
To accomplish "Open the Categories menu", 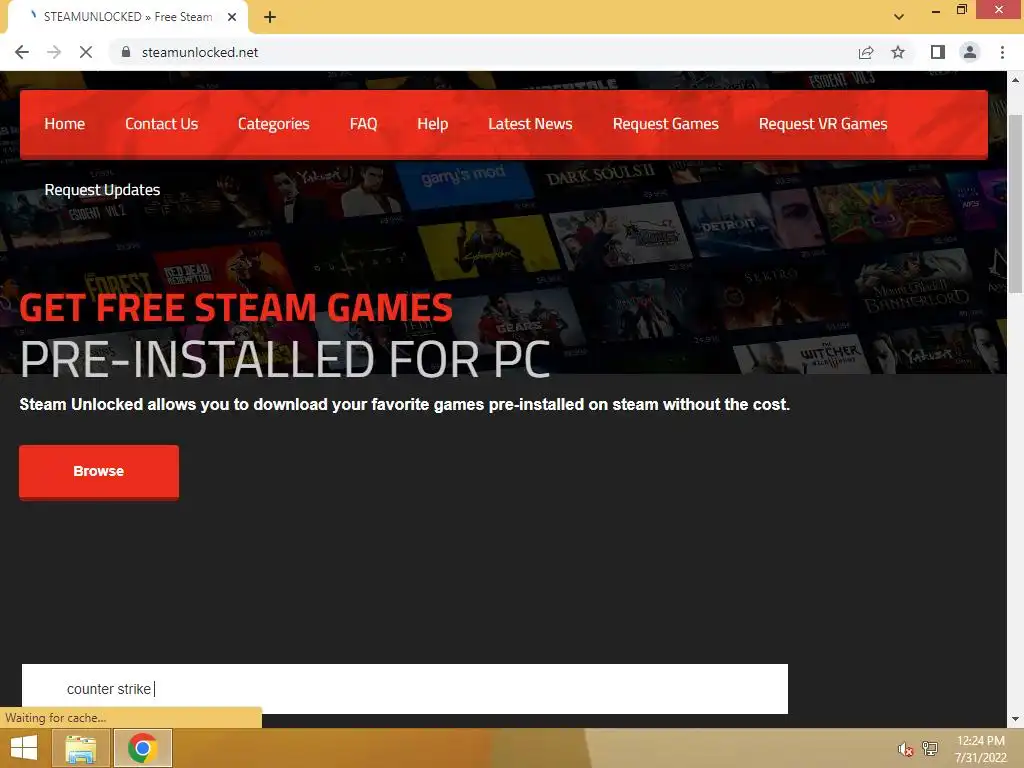I will 274,124.
